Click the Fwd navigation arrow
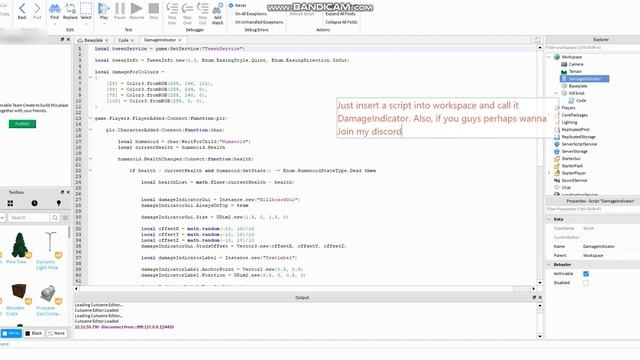 point(37,11)
